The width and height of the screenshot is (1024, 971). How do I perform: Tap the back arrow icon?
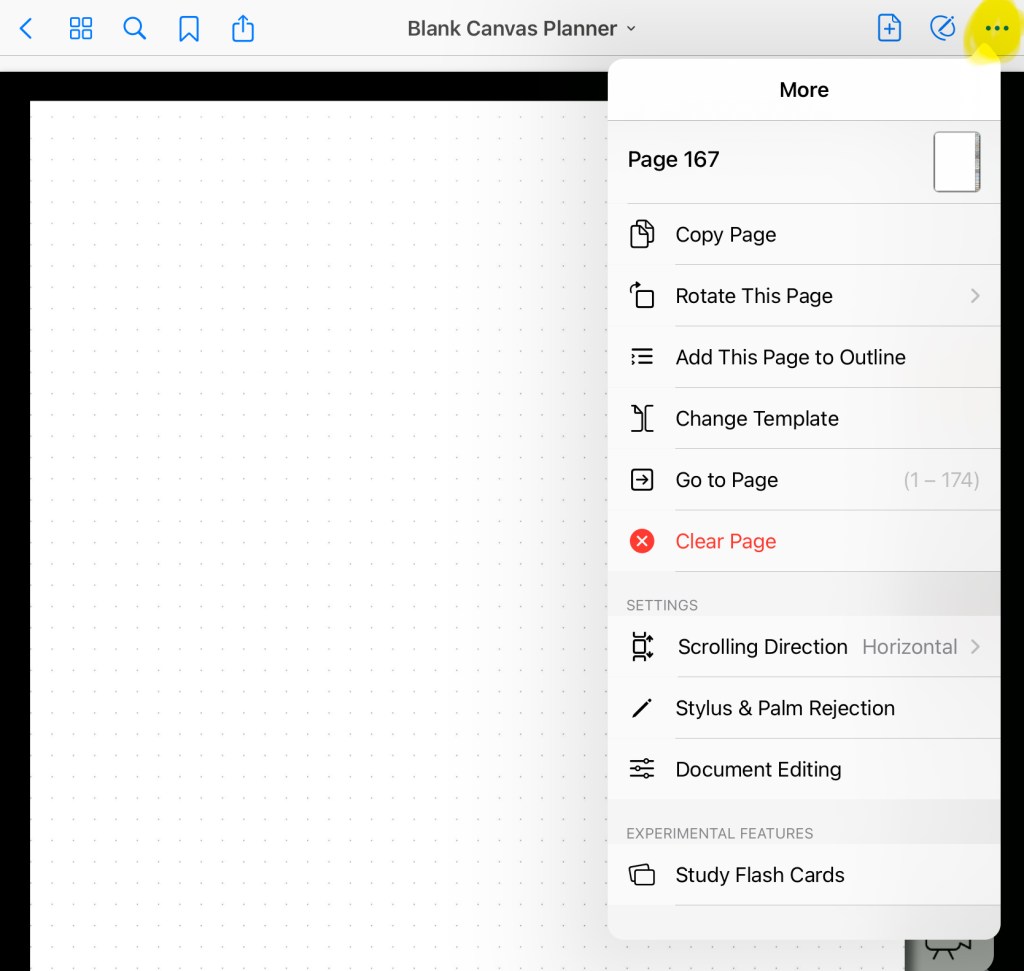coord(27,29)
